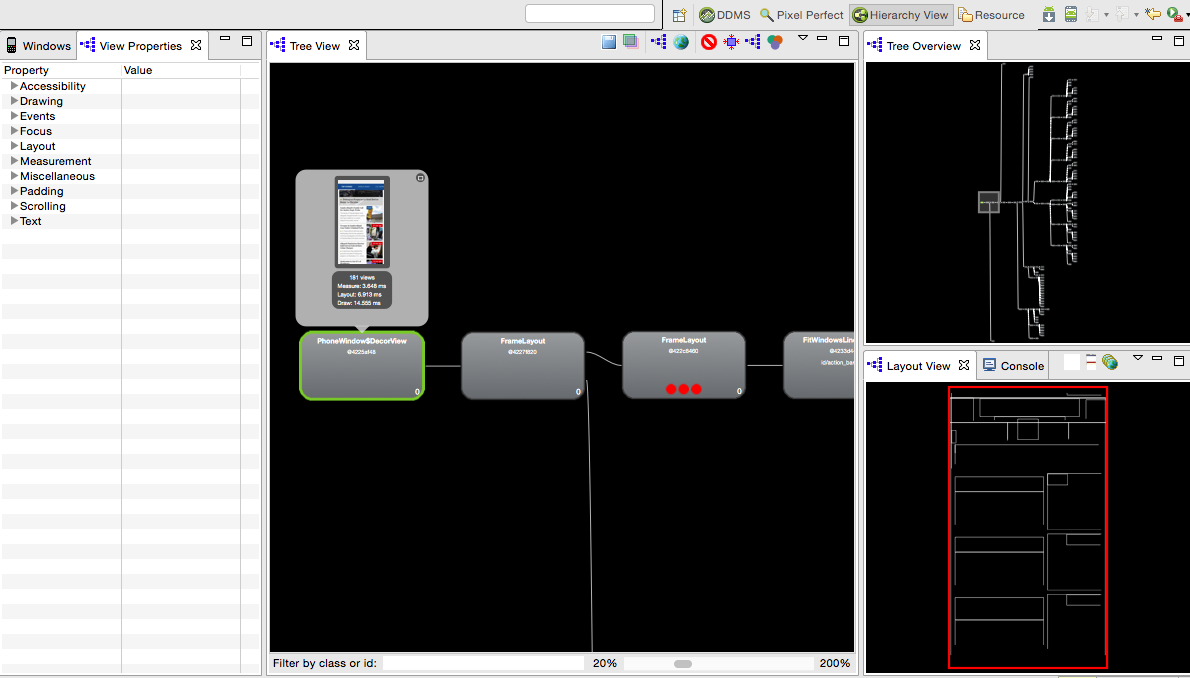Click the Android SDK Manager download icon
The width and height of the screenshot is (1190, 678).
point(1049,14)
